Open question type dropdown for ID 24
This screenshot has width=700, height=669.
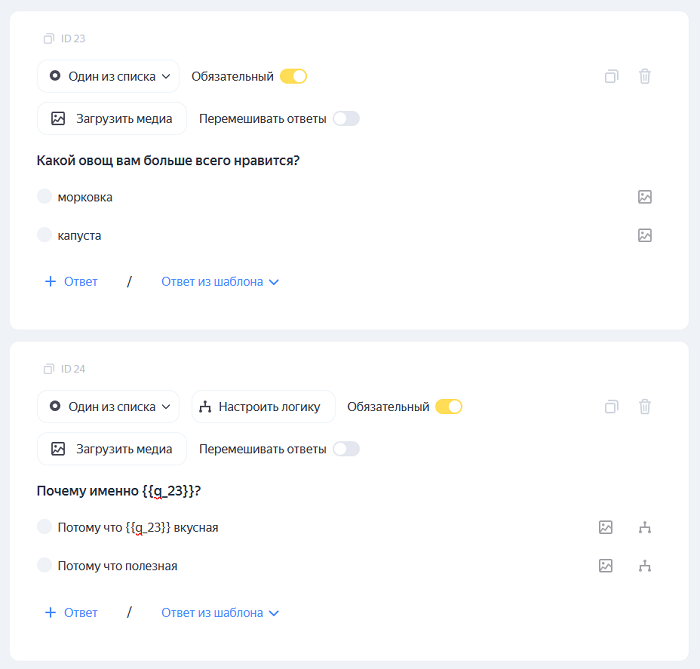[x=108, y=407]
